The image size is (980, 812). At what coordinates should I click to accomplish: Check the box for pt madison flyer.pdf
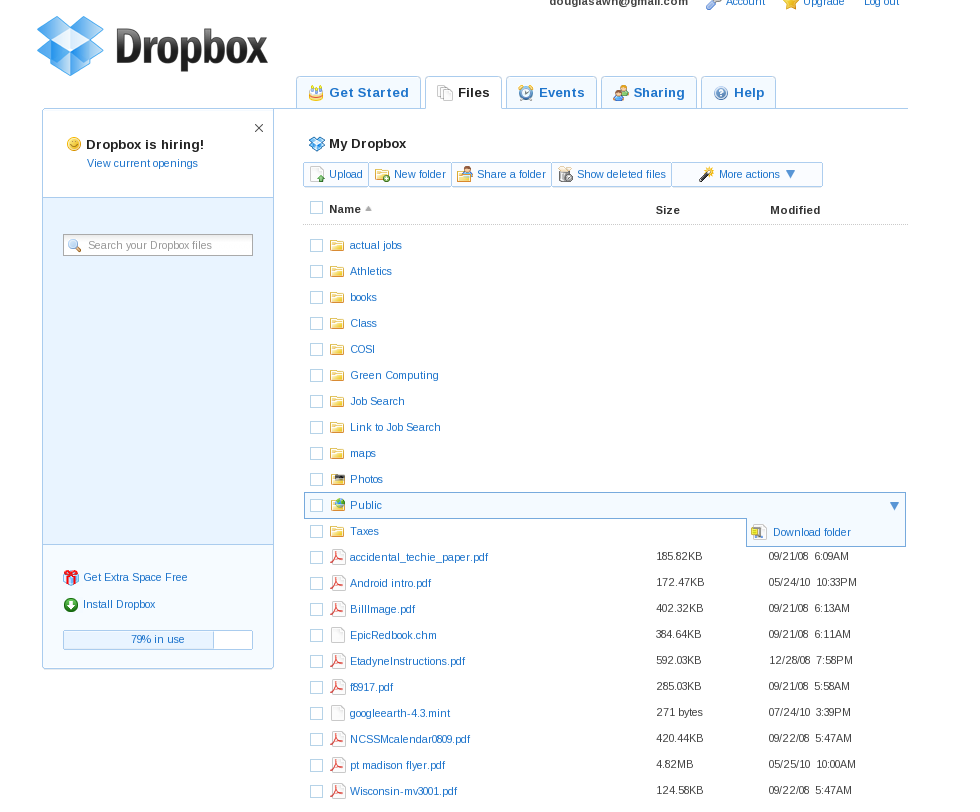pyautogui.click(x=316, y=765)
